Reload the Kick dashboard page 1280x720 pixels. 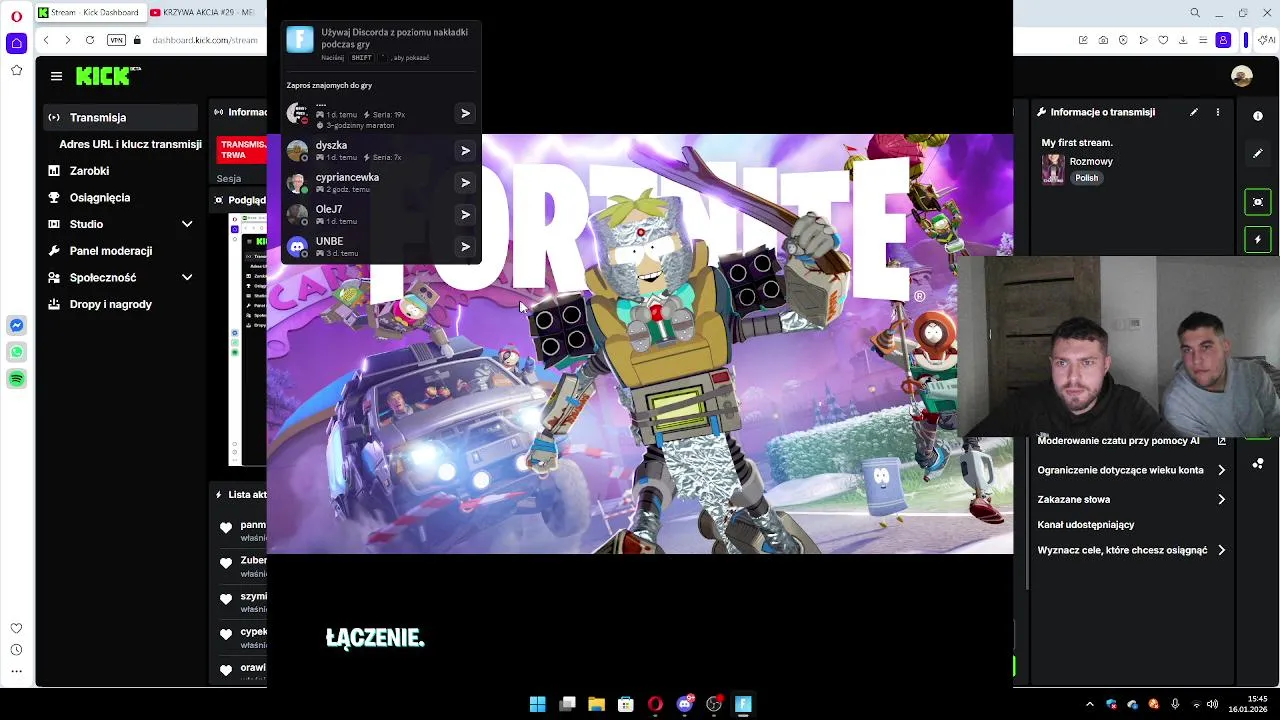tap(90, 40)
